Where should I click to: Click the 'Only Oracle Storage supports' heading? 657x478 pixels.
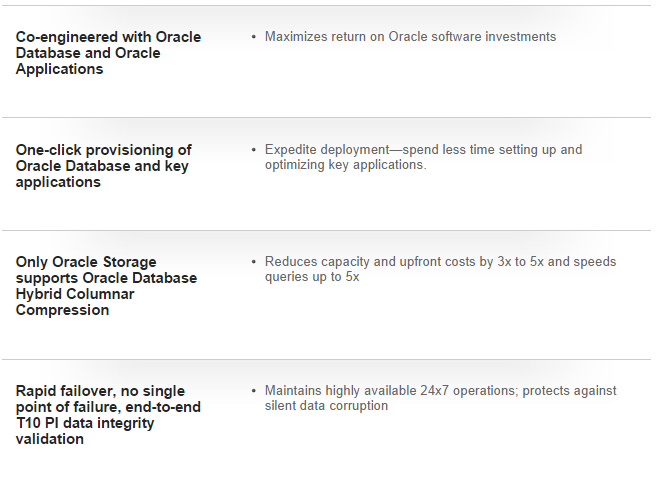(x=106, y=286)
